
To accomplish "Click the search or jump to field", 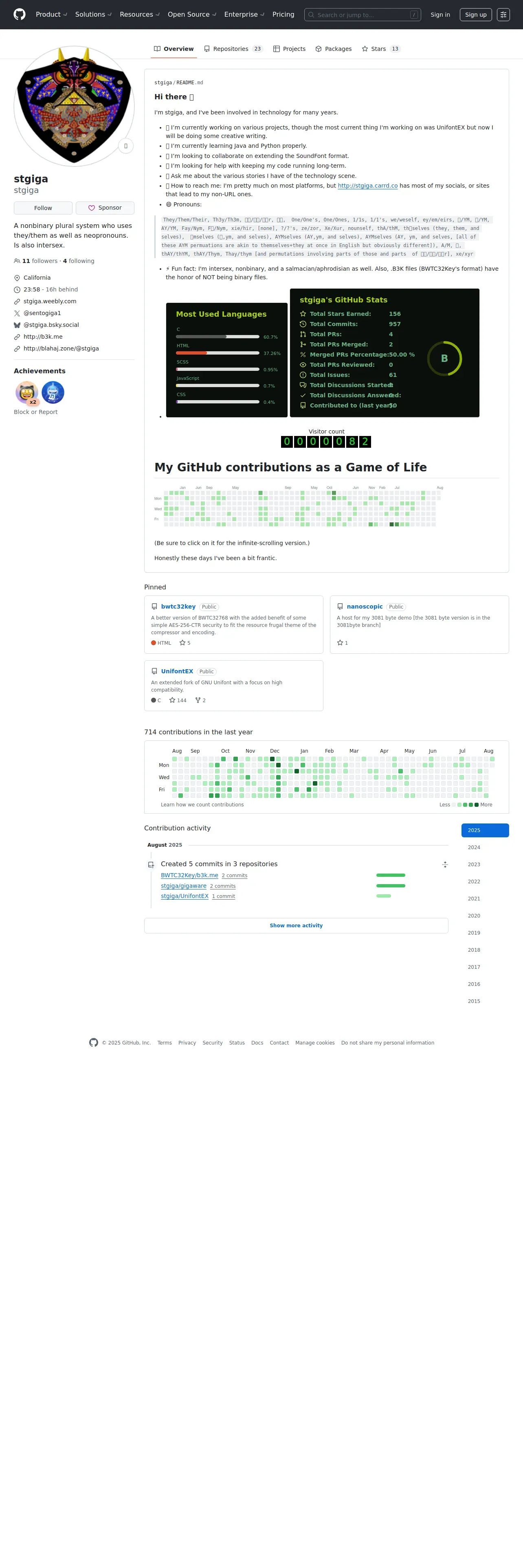I will coord(362,15).
